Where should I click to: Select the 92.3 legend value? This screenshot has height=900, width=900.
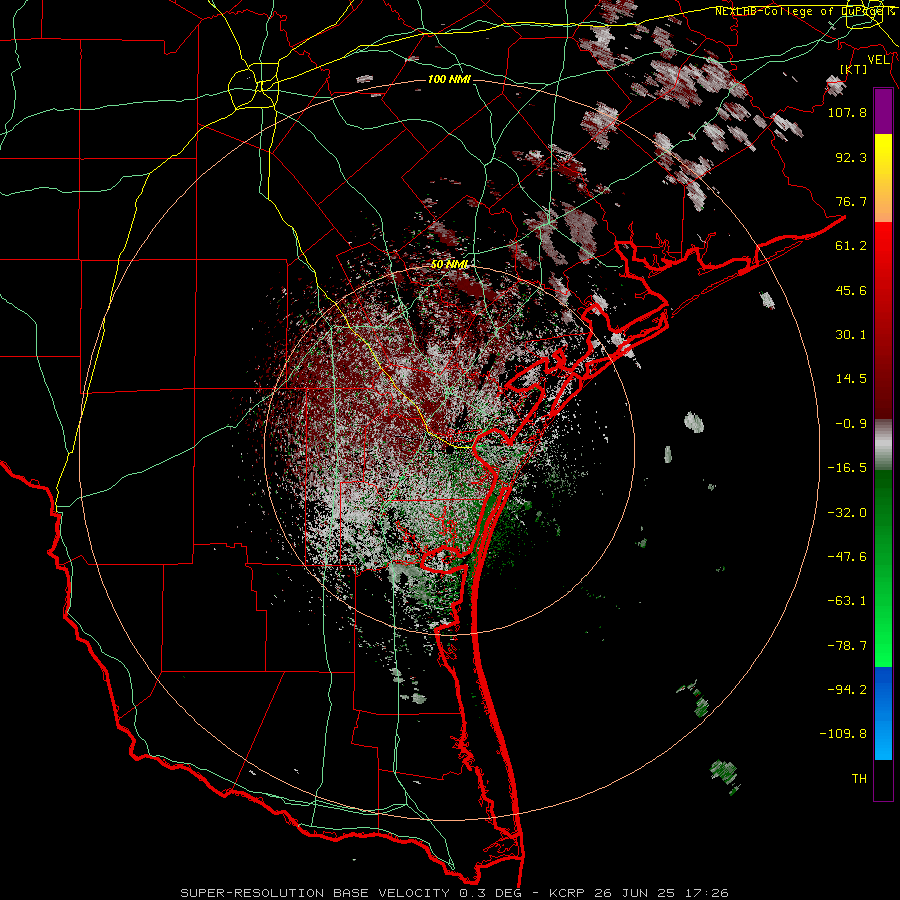point(851,157)
